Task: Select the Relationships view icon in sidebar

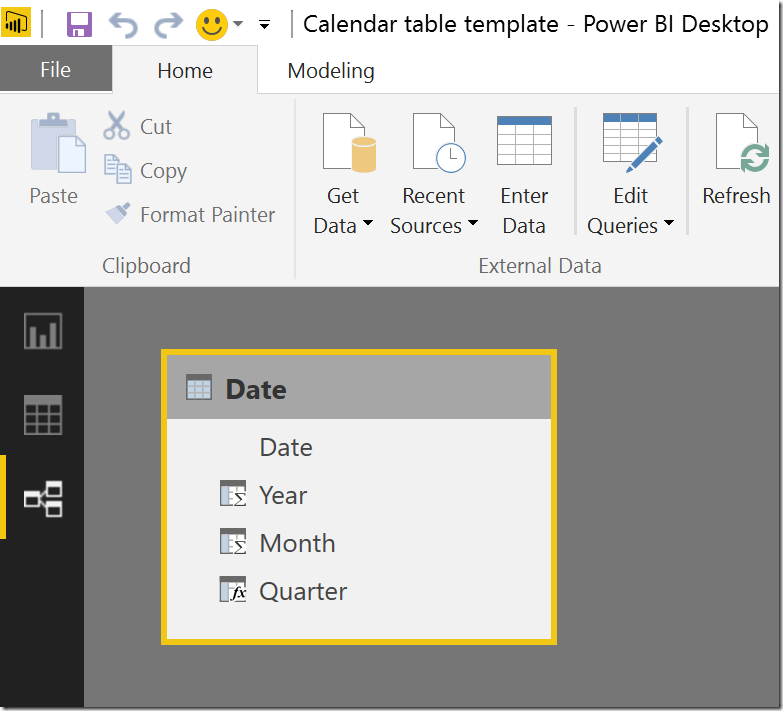Action: (x=43, y=497)
